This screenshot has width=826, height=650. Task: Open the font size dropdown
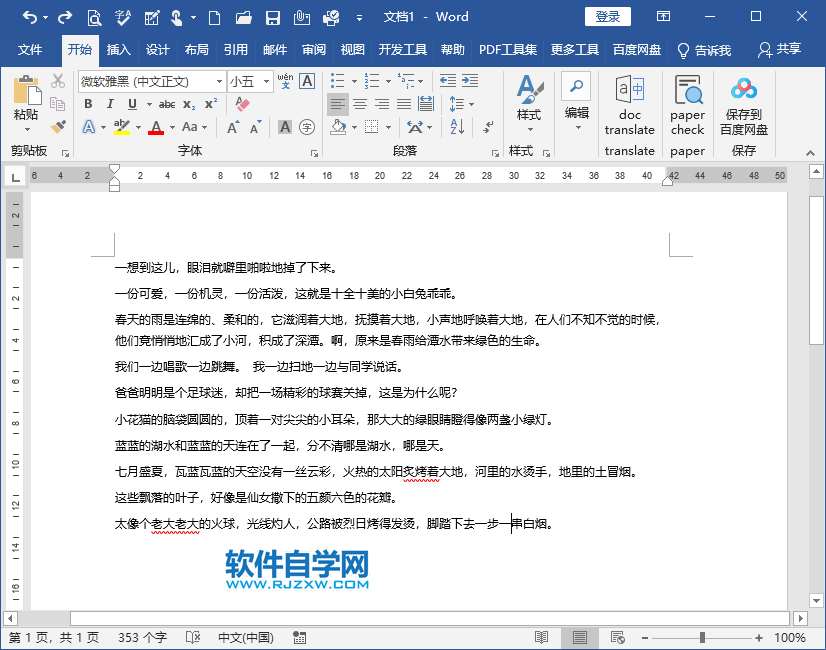(268, 81)
